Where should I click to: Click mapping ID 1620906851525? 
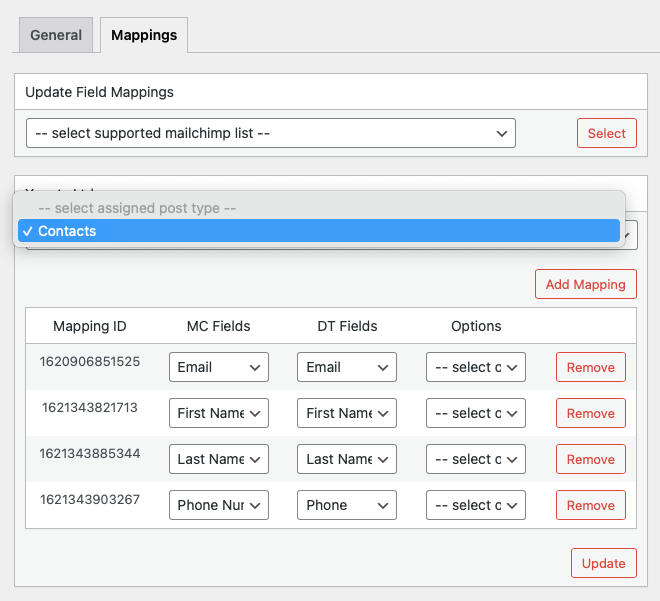click(90, 362)
